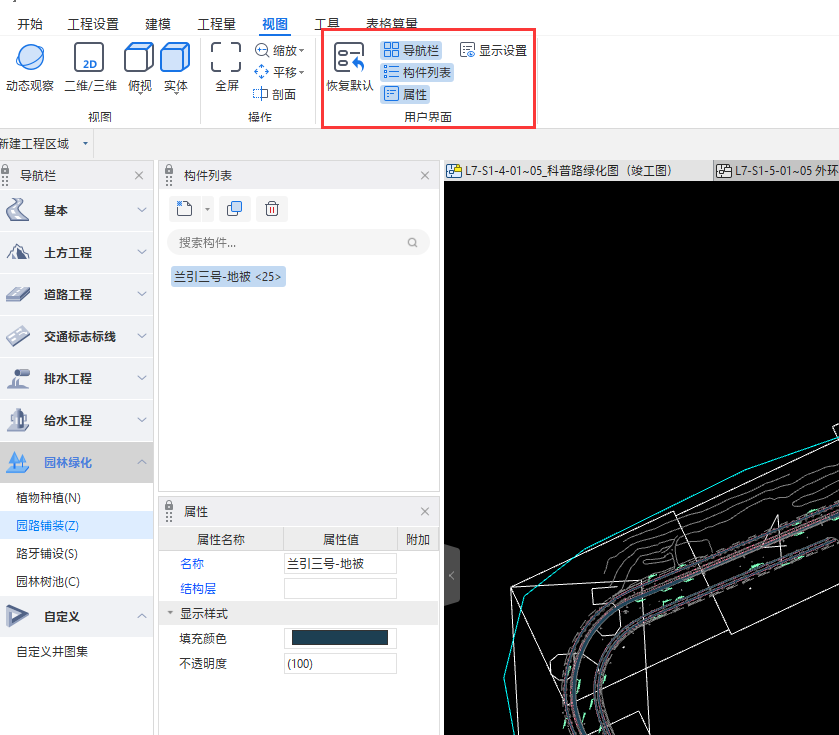The image size is (839, 735).
Task: Open the 缩放 dropdown arrow
Action: pyautogui.click(x=302, y=51)
